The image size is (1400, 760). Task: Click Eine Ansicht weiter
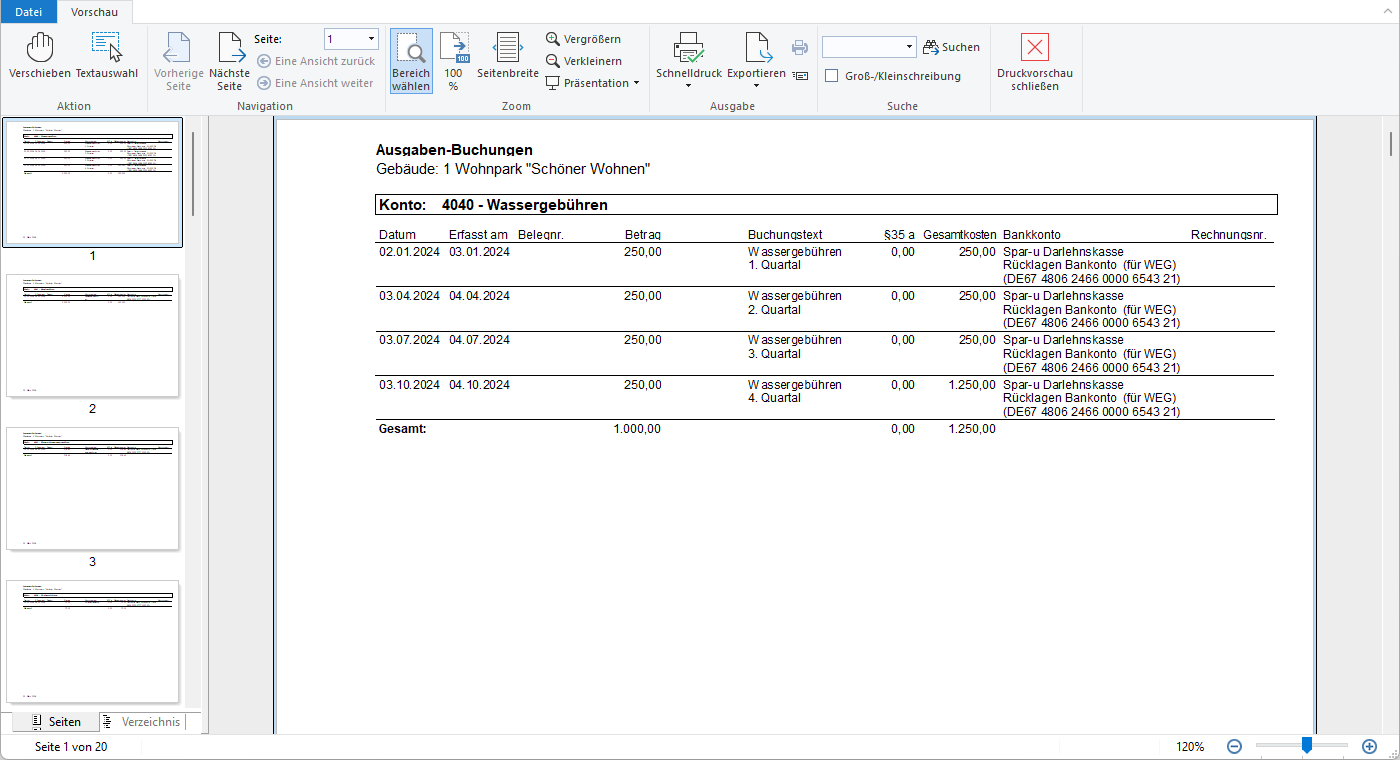[x=316, y=83]
